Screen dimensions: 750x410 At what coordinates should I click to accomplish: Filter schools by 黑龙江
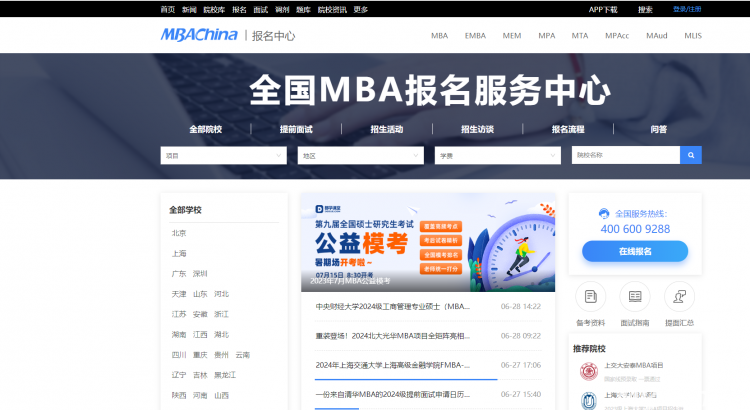pyautogui.click(x=225, y=375)
